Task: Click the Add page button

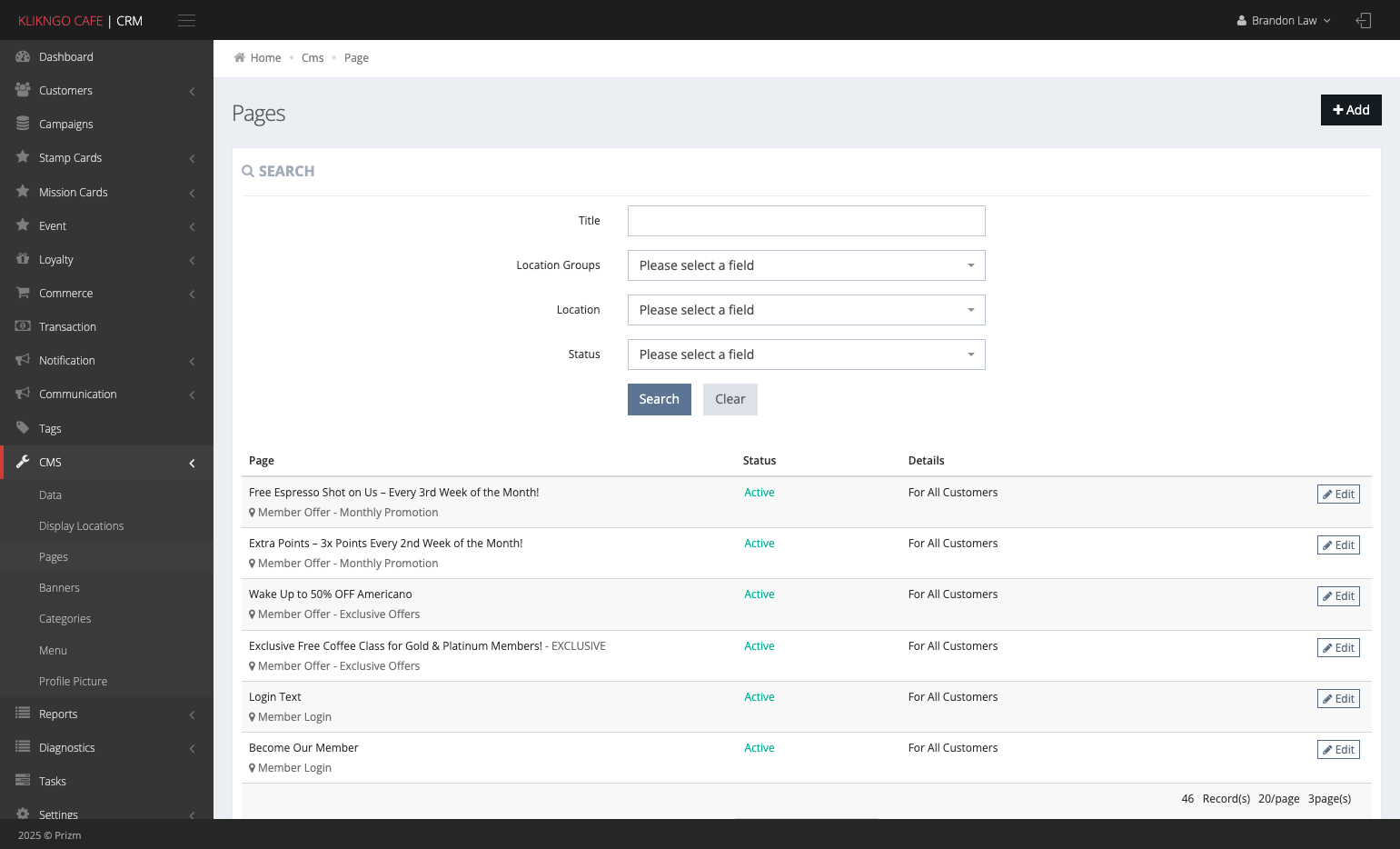Action: [x=1351, y=110]
